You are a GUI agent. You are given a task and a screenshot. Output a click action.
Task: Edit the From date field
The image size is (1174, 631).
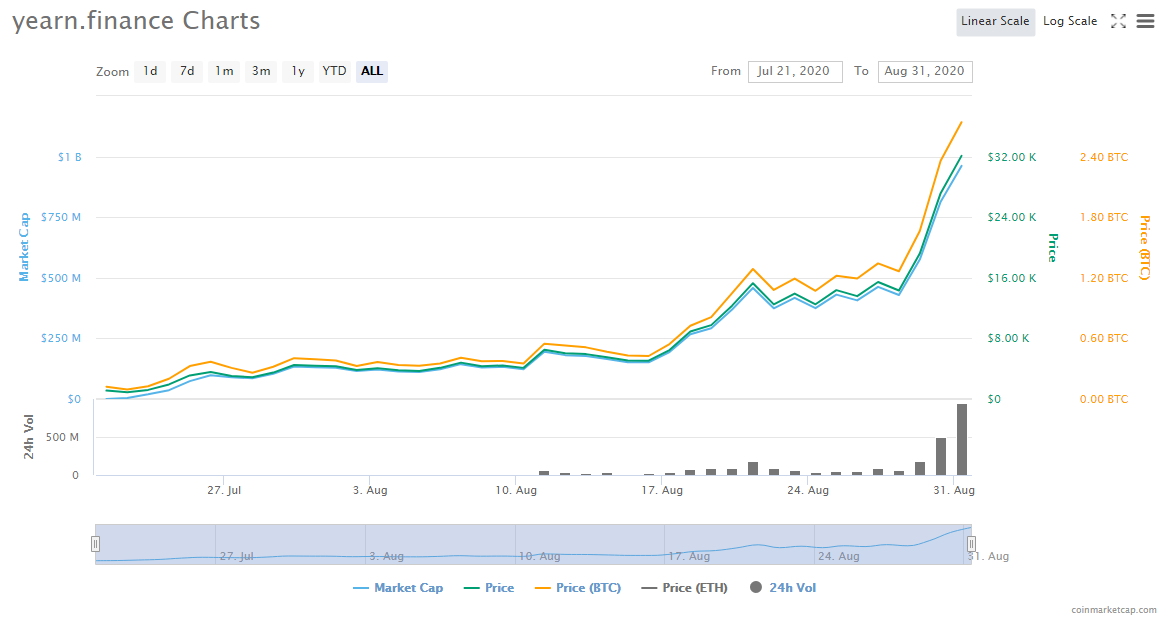point(794,71)
